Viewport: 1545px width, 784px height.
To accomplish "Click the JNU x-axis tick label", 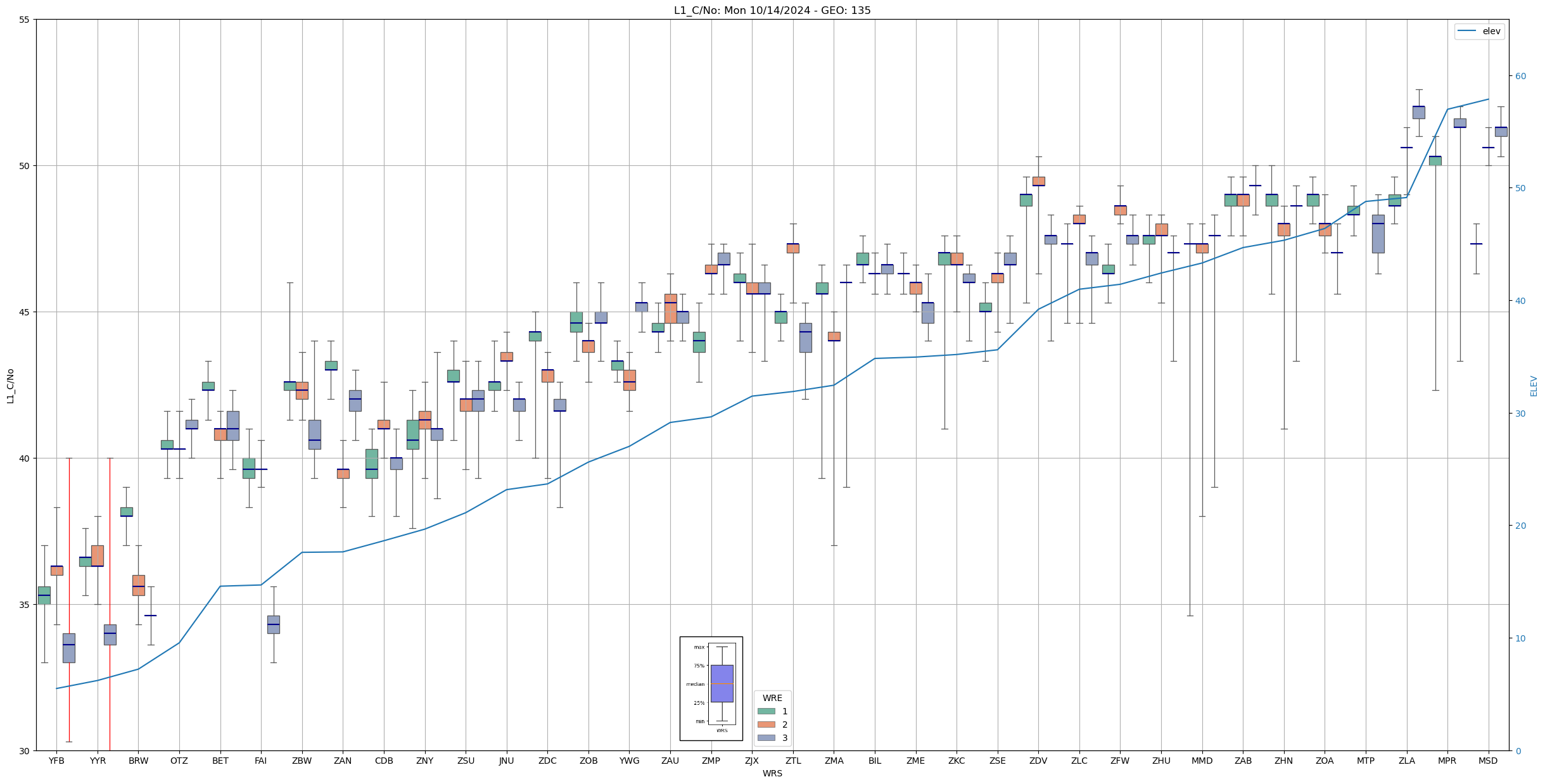I will [507, 761].
